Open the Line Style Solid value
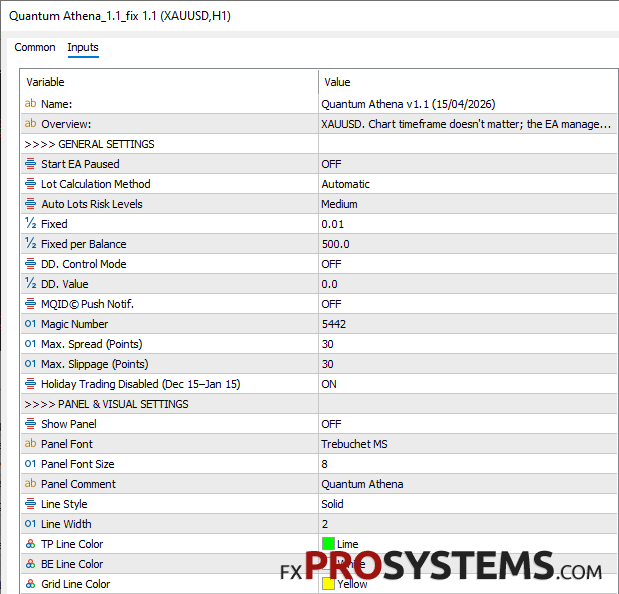The image size is (619, 594). [x=468, y=504]
